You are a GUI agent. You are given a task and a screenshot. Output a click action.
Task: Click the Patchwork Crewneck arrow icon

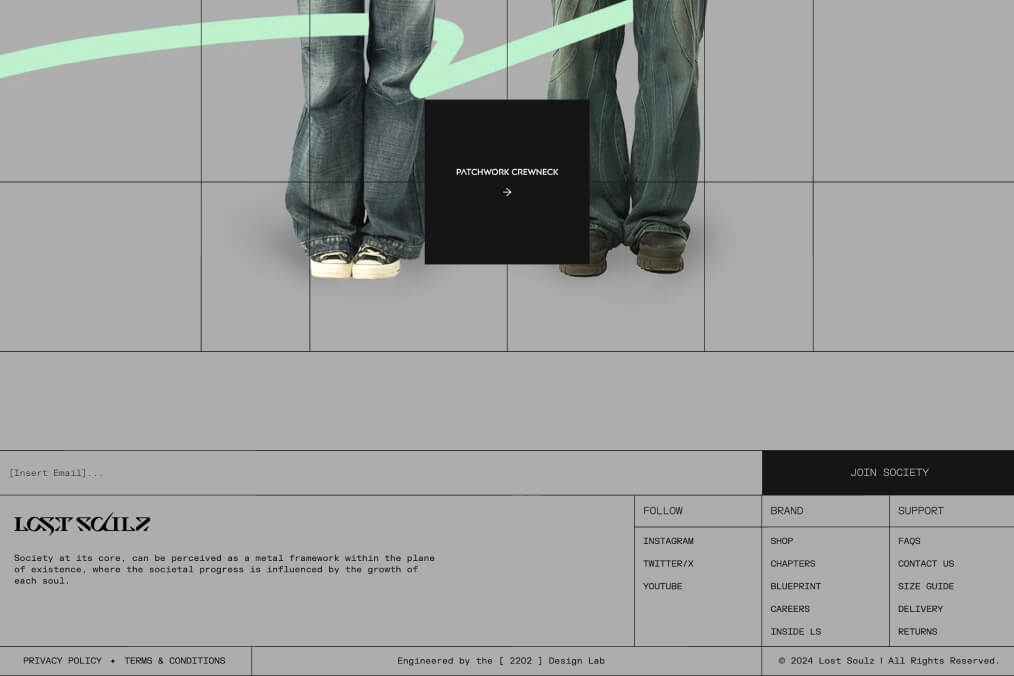click(507, 192)
